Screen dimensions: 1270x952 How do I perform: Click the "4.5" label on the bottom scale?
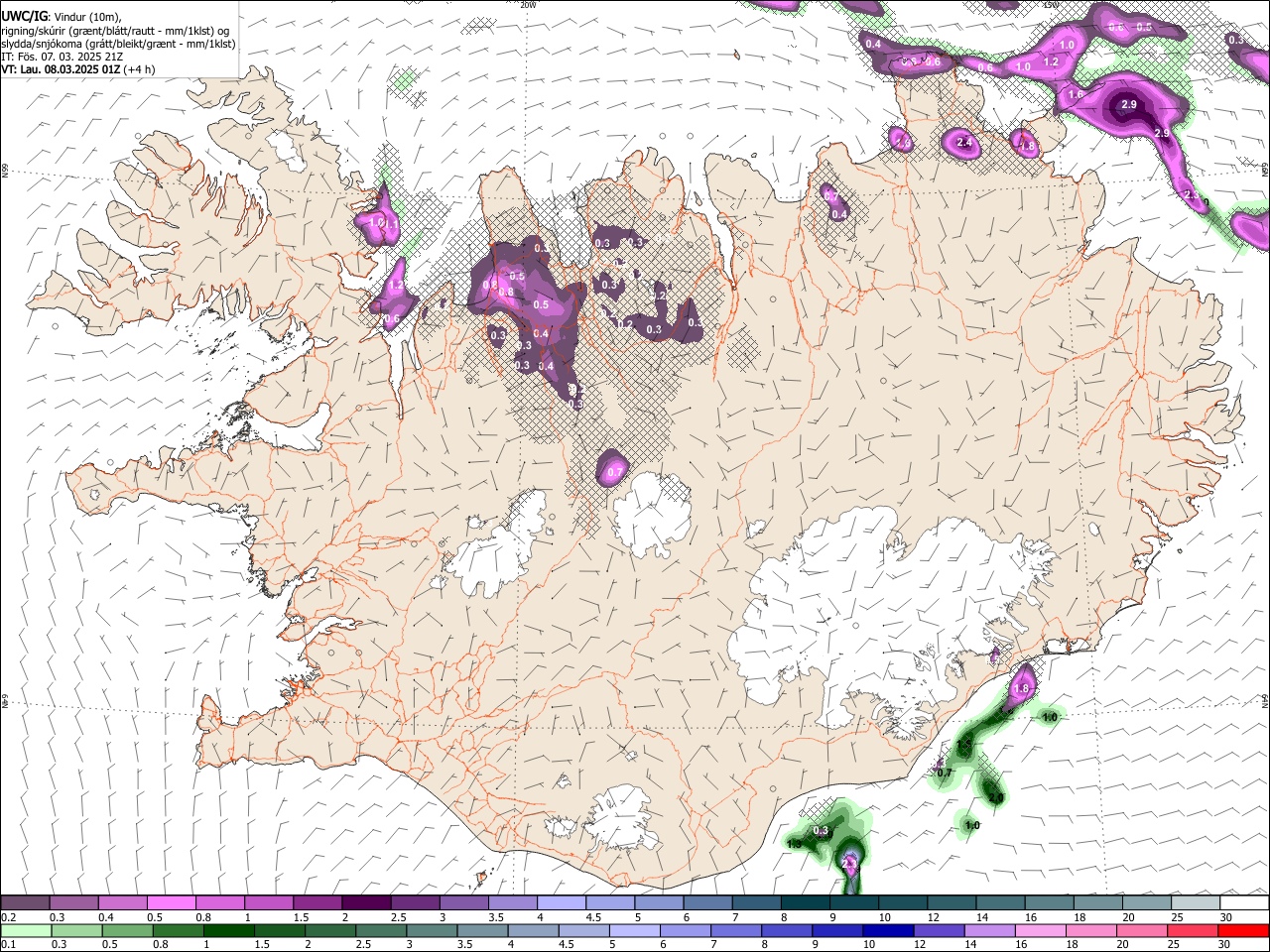click(x=567, y=944)
